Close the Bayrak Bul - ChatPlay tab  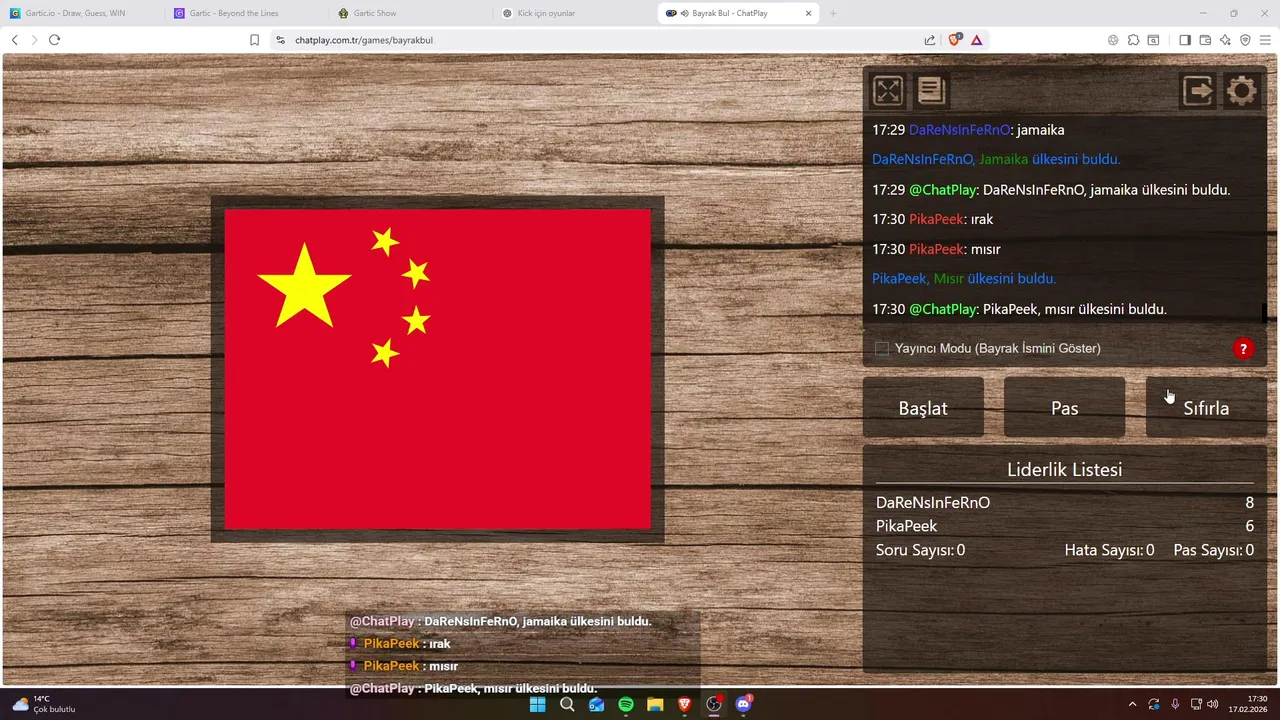pyautogui.click(x=807, y=13)
